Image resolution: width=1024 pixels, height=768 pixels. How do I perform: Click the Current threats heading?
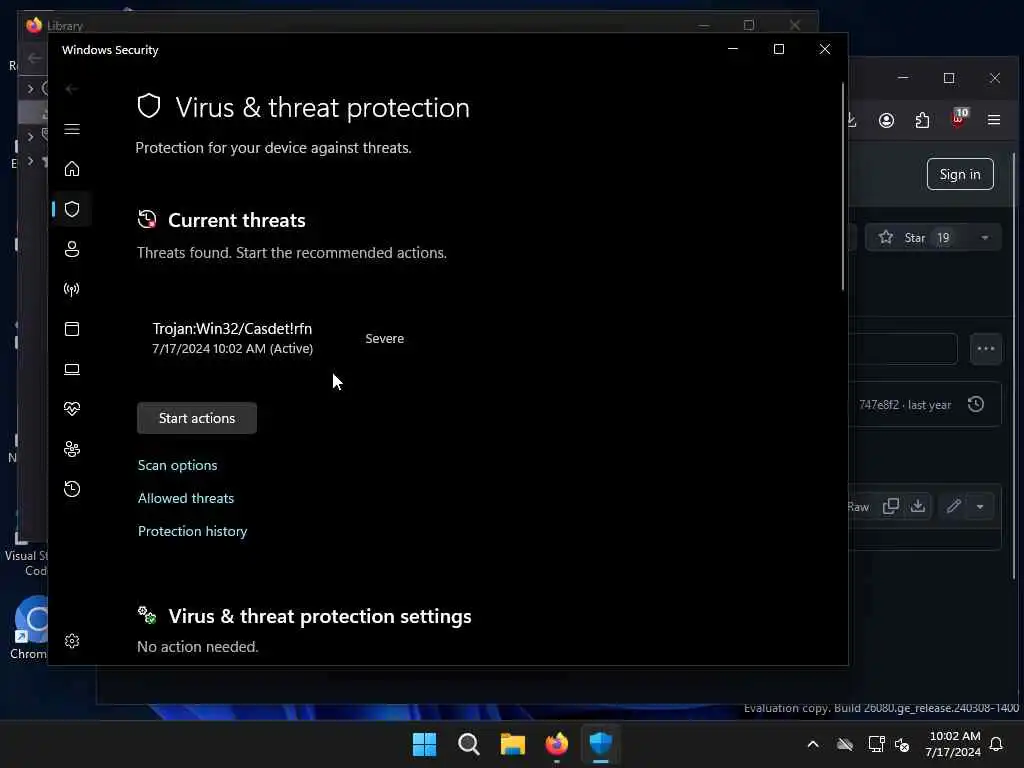[x=236, y=220]
